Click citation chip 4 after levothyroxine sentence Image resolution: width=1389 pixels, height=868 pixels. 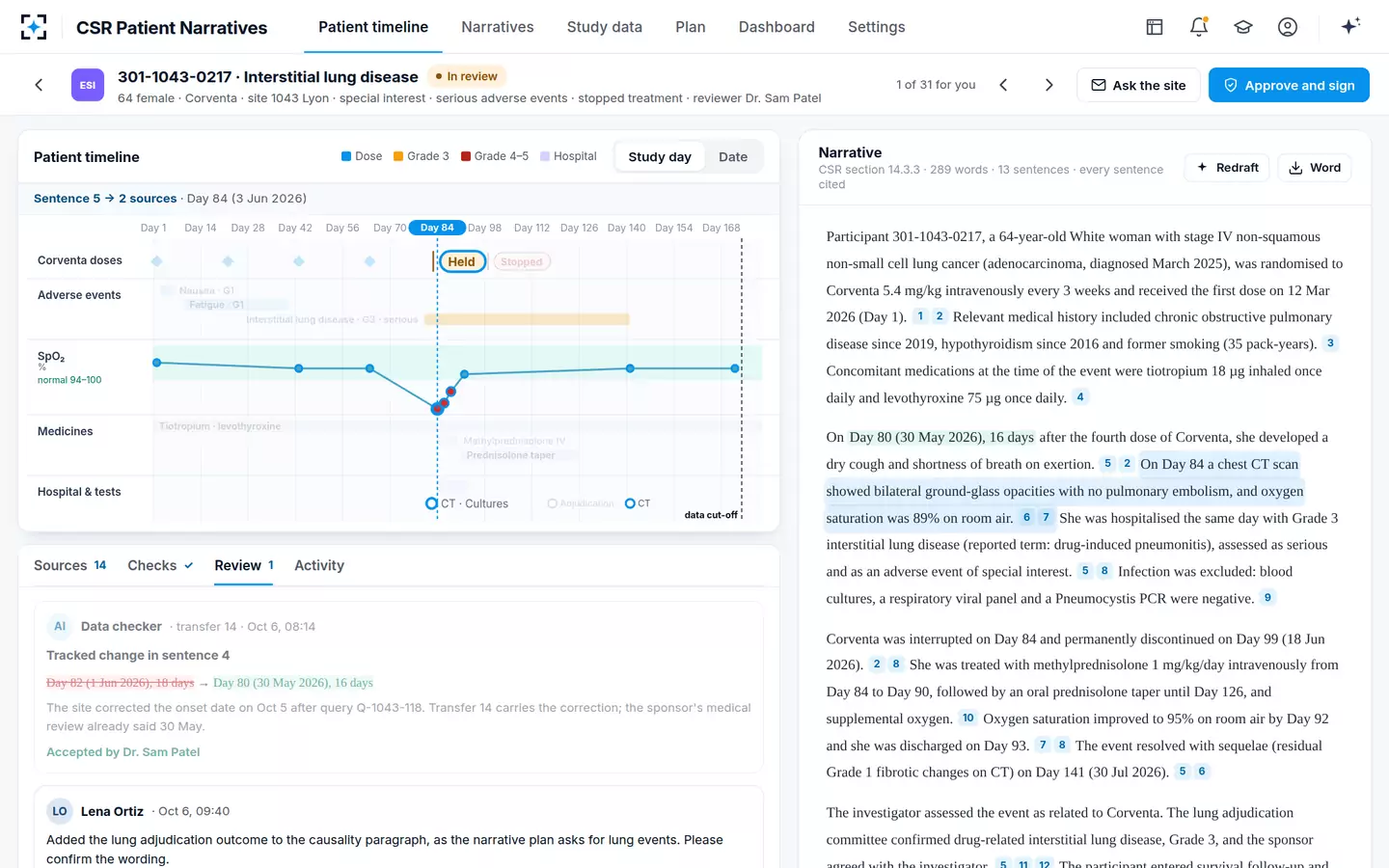click(x=1080, y=397)
